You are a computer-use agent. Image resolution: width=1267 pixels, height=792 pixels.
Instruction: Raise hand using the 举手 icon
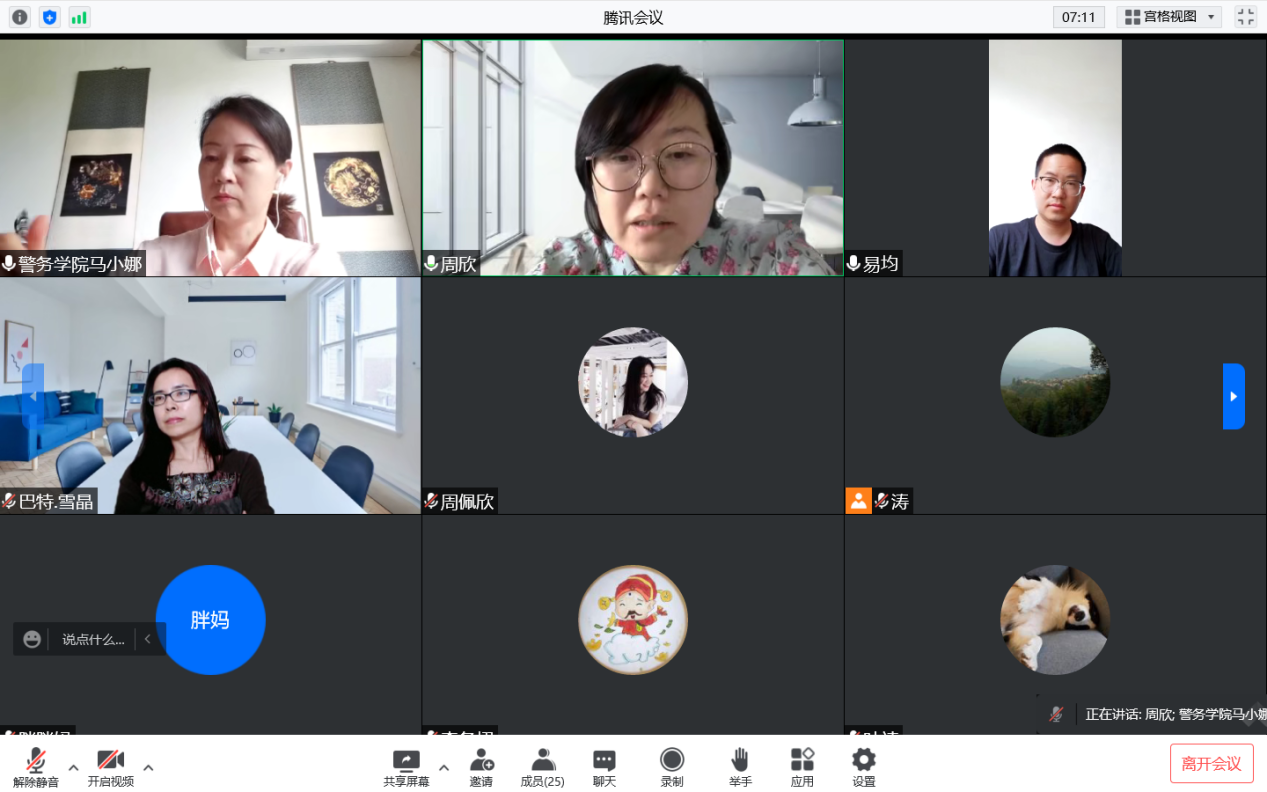coord(740,767)
